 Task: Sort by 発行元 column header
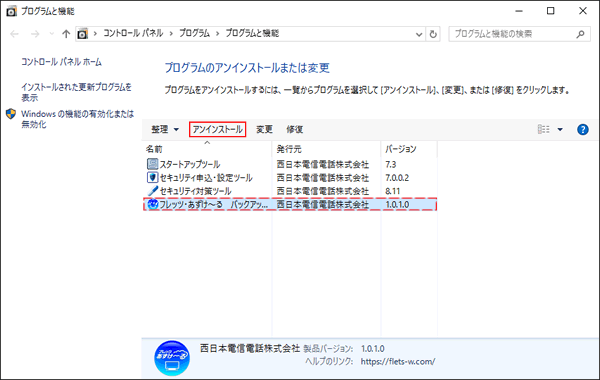point(326,149)
